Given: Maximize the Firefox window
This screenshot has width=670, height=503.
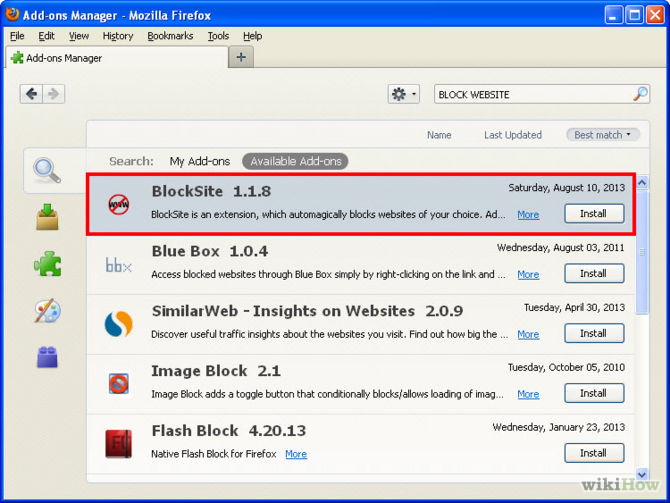Looking at the screenshot, I should pos(635,15).
